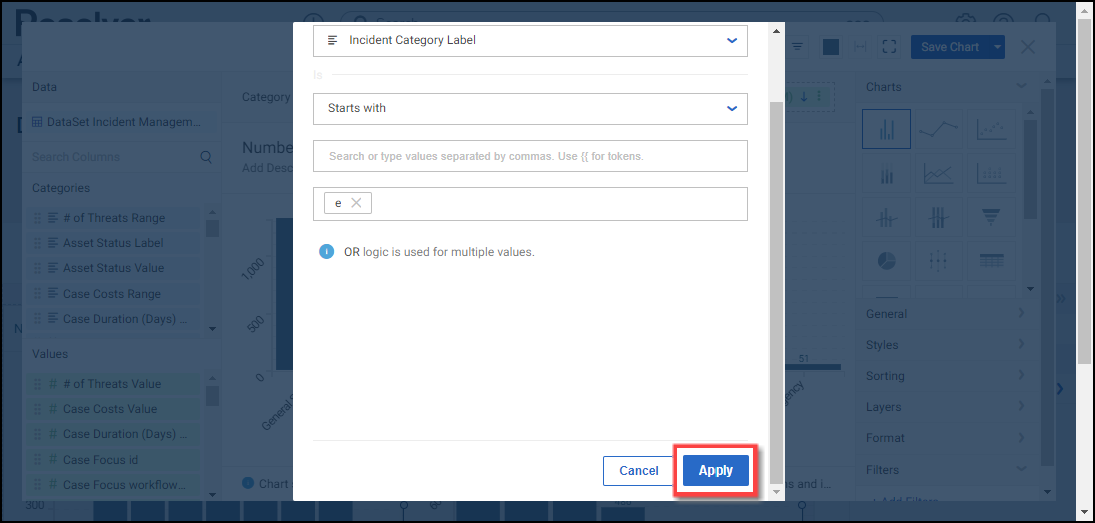Select the line chart type icon
Screen dimensions: 1095x523
pos(938,130)
